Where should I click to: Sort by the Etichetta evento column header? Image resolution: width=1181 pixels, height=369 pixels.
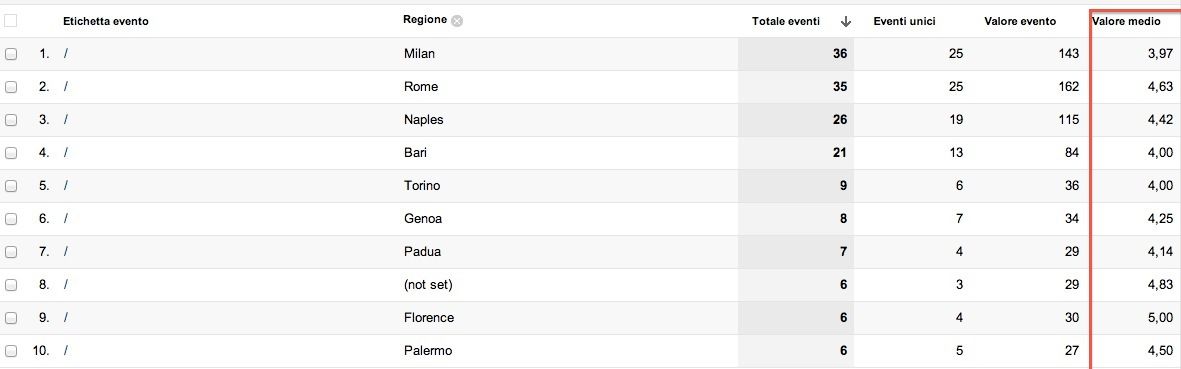tap(105, 22)
